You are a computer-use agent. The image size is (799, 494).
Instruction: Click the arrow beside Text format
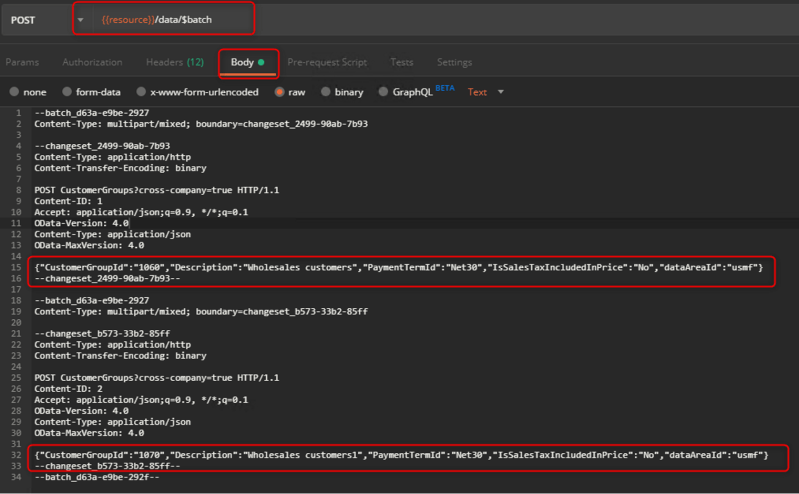pos(501,92)
